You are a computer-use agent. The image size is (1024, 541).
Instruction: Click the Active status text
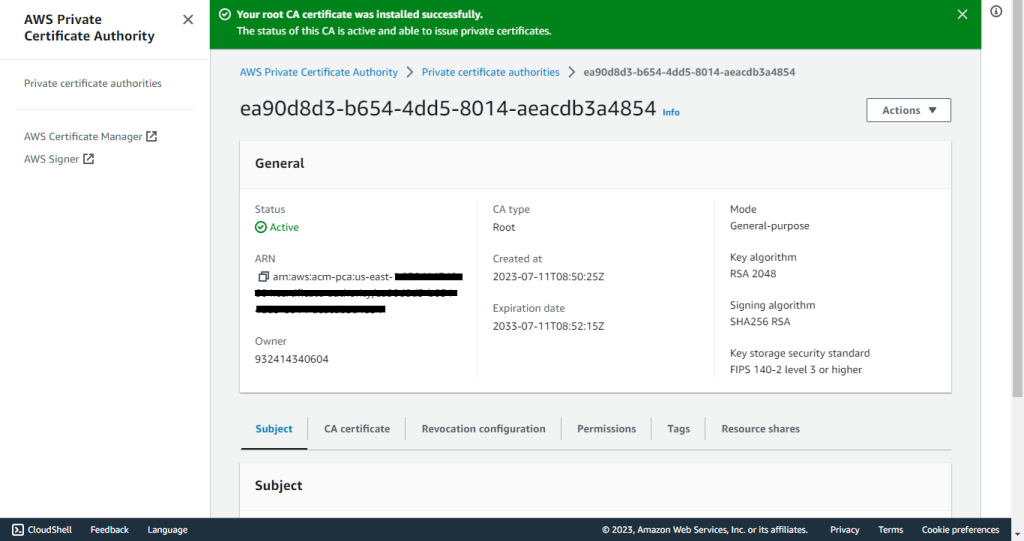tap(284, 227)
